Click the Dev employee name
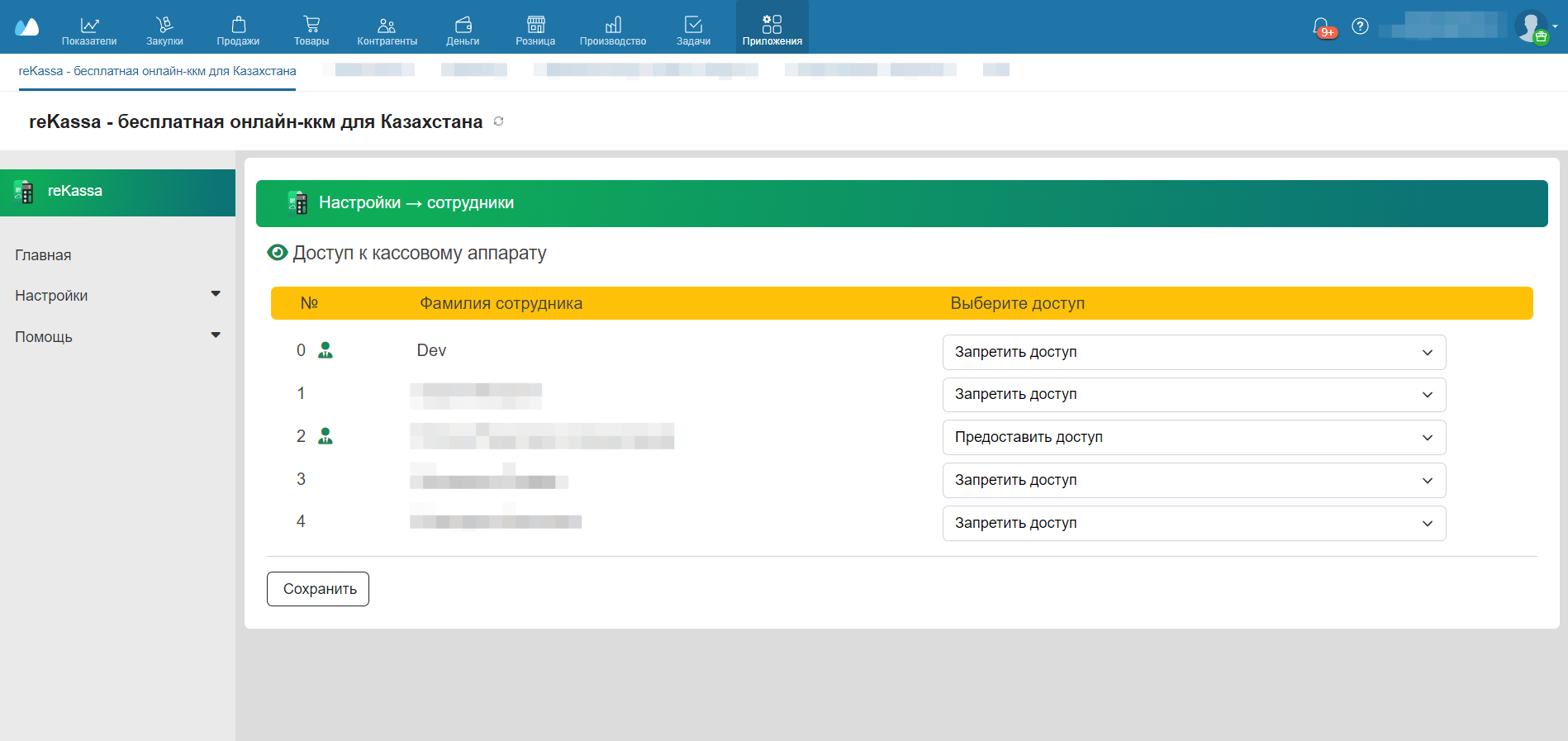Screen dimensions: 1568x741 (431, 350)
